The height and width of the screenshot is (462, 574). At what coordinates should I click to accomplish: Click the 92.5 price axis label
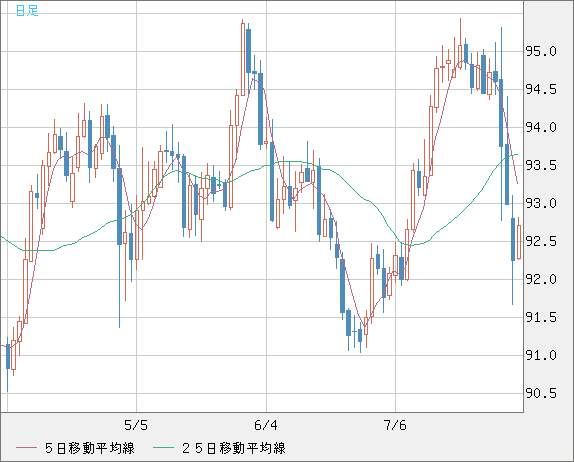[x=541, y=241]
